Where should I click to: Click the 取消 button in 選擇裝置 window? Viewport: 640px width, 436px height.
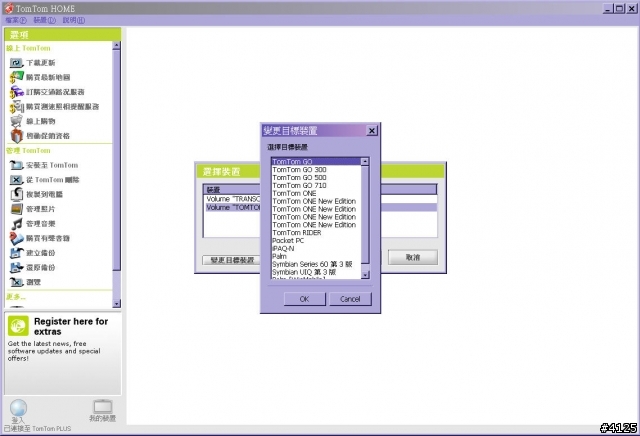[413, 257]
